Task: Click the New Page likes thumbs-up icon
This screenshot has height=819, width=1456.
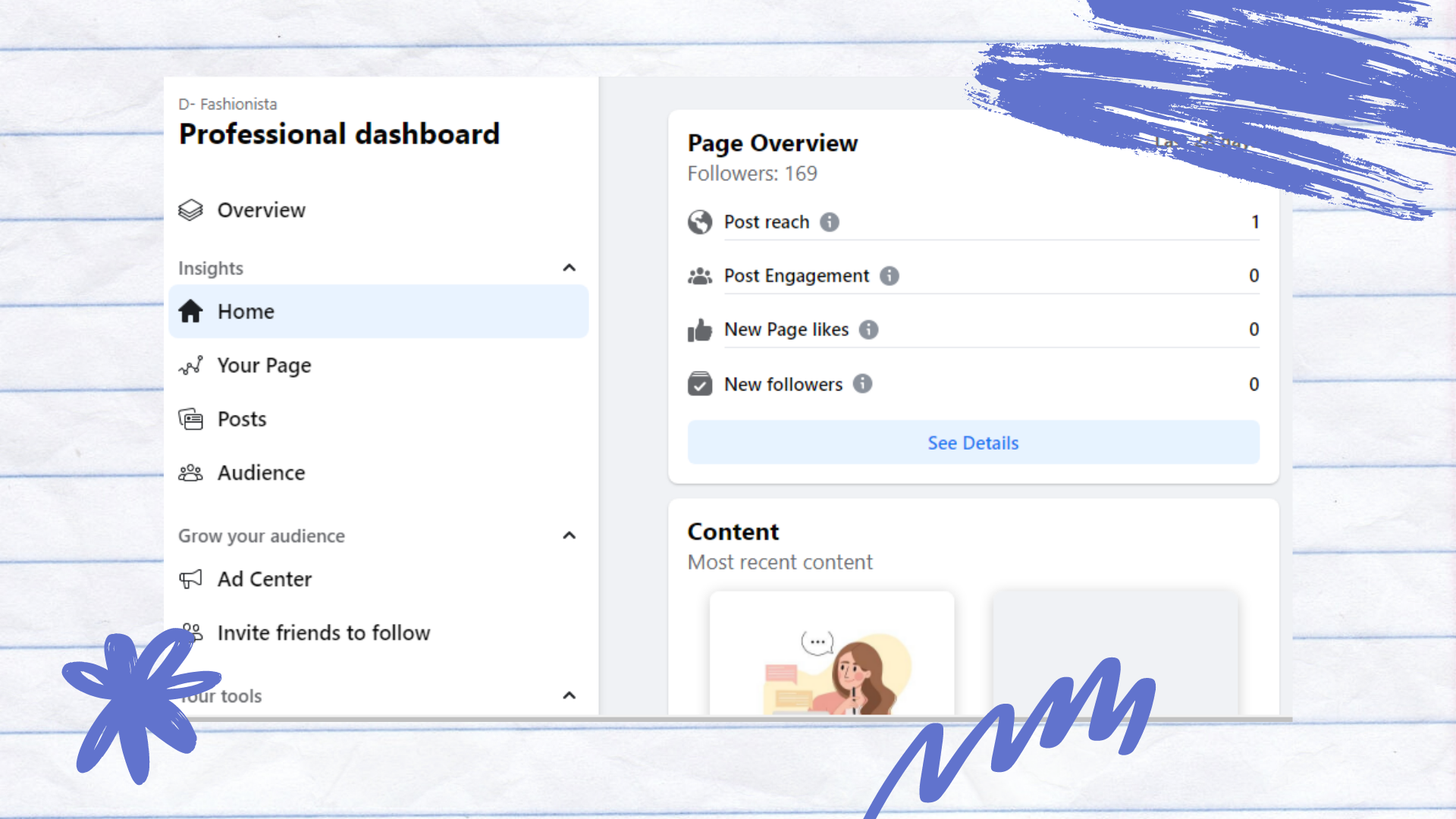Action: pos(700,330)
